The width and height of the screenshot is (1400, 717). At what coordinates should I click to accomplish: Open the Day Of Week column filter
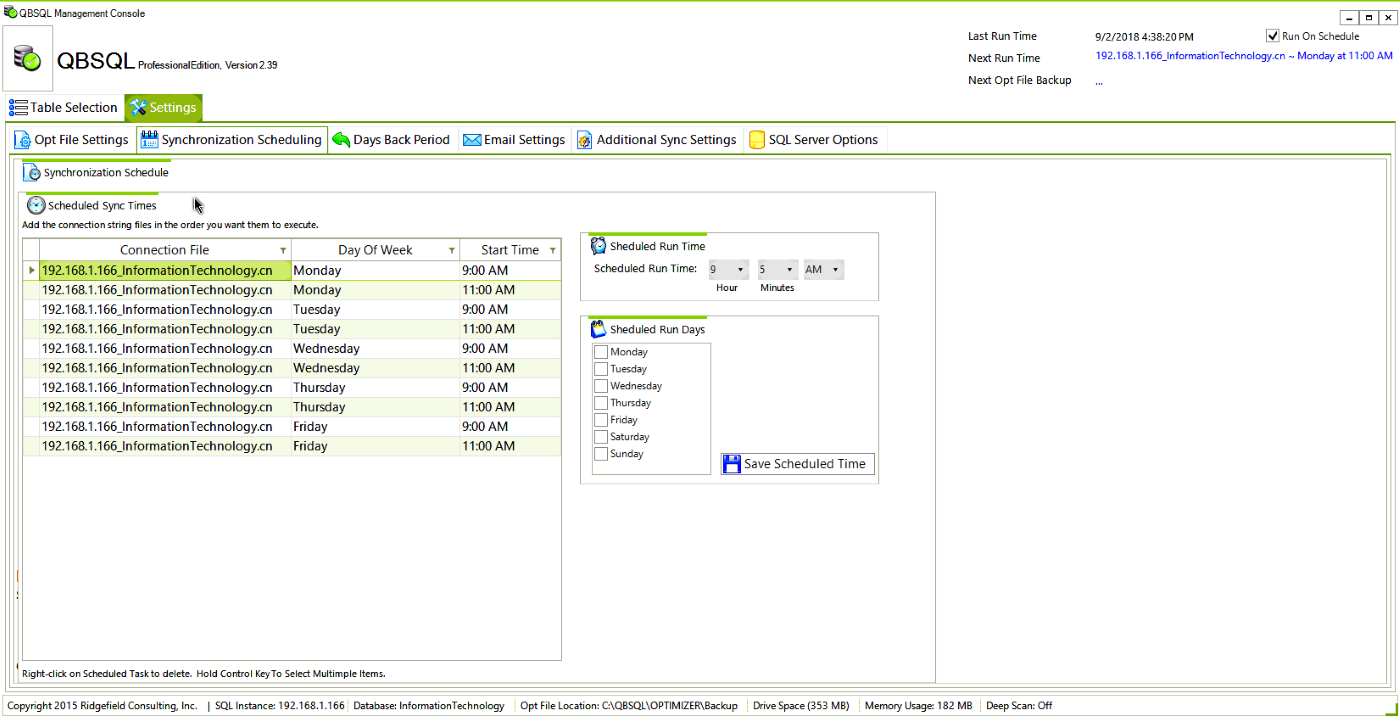452,251
